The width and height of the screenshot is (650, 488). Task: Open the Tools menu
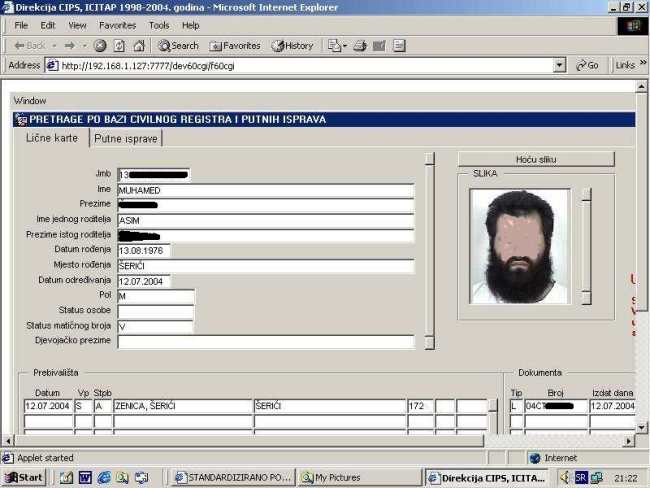point(159,25)
